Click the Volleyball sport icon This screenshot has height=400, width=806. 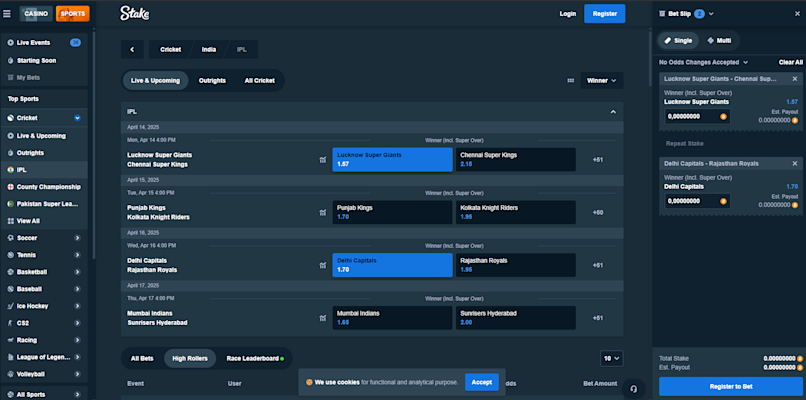[x=11, y=374]
